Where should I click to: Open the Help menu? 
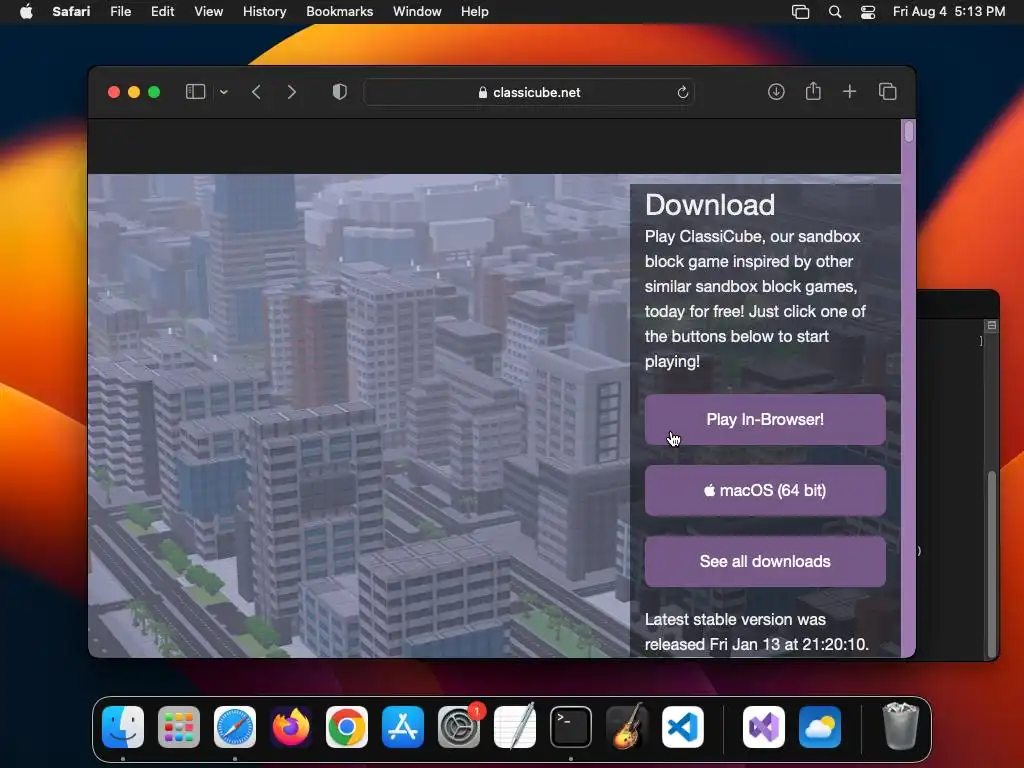pos(475,12)
